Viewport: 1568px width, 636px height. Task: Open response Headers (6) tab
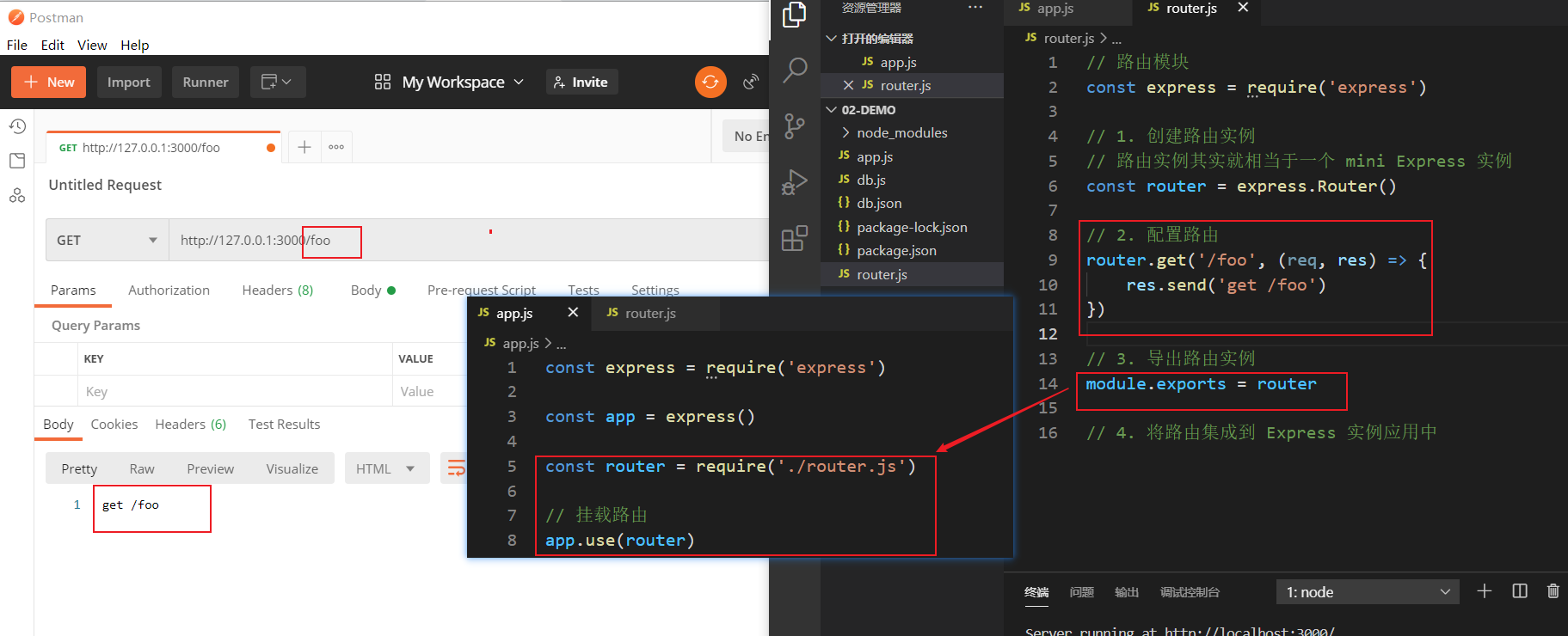[190, 424]
